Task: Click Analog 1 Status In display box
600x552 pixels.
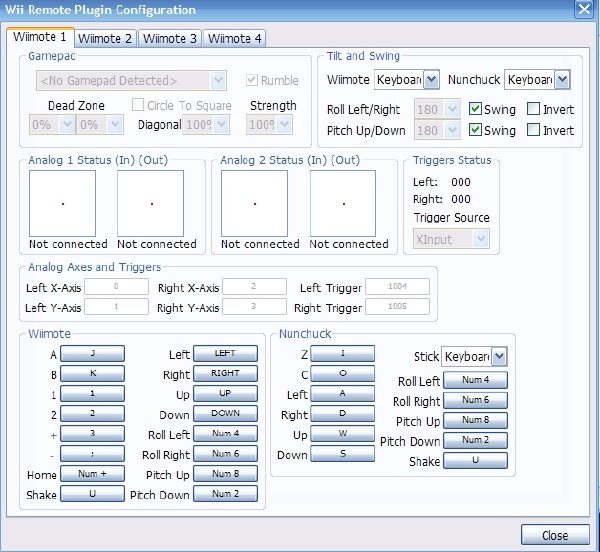Action: [62, 204]
